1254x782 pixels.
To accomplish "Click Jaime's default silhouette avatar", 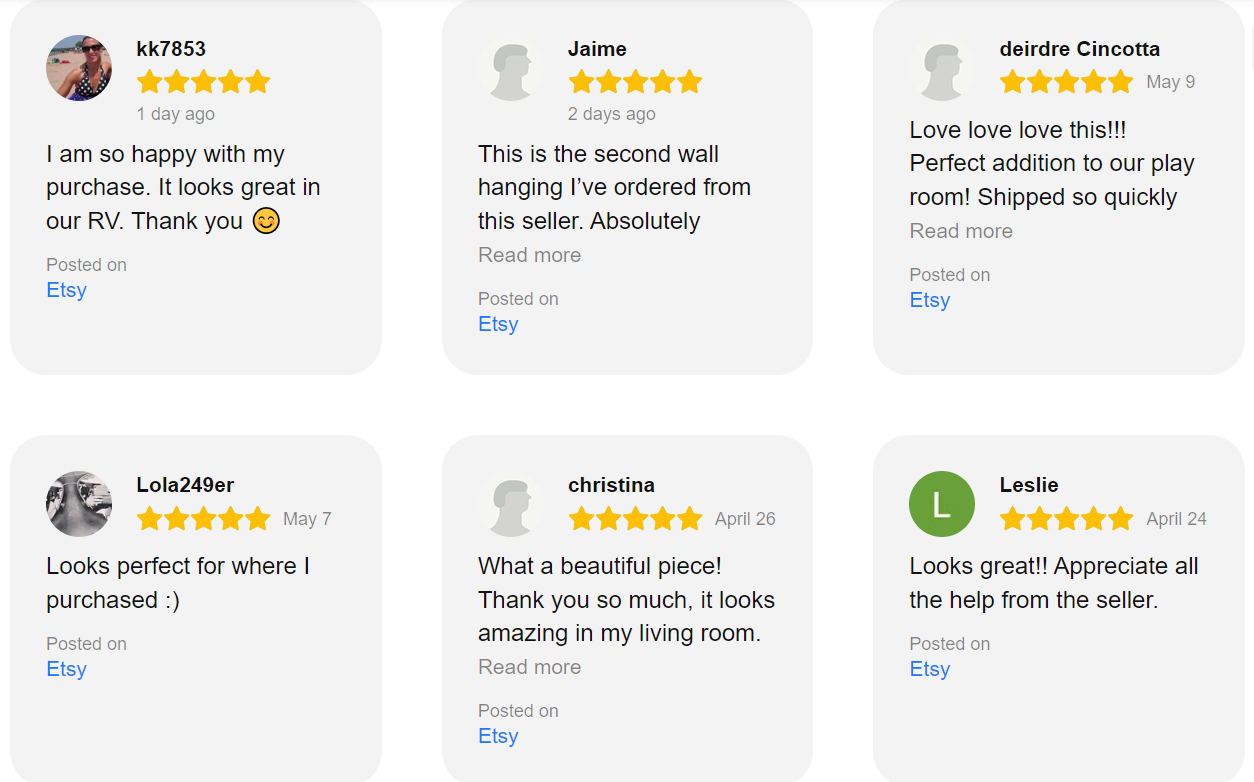I will pyautogui.click(x=511, y=68).
